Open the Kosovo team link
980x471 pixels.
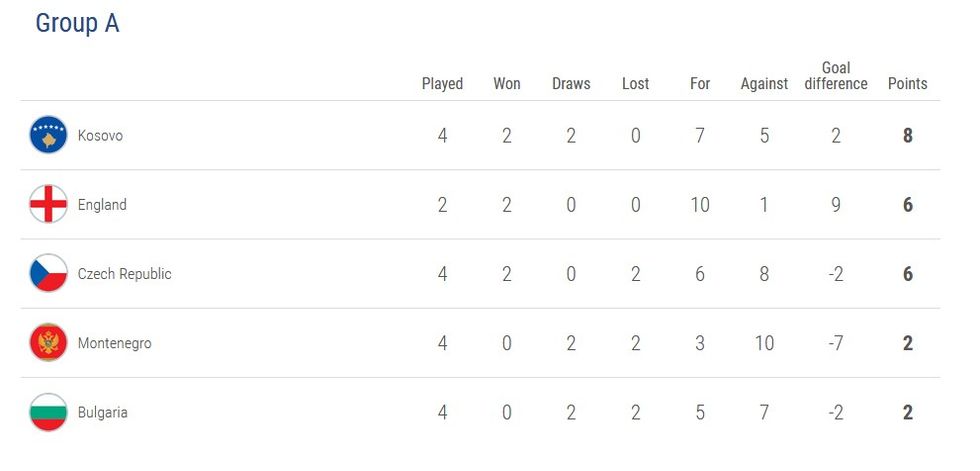(100, 135)
